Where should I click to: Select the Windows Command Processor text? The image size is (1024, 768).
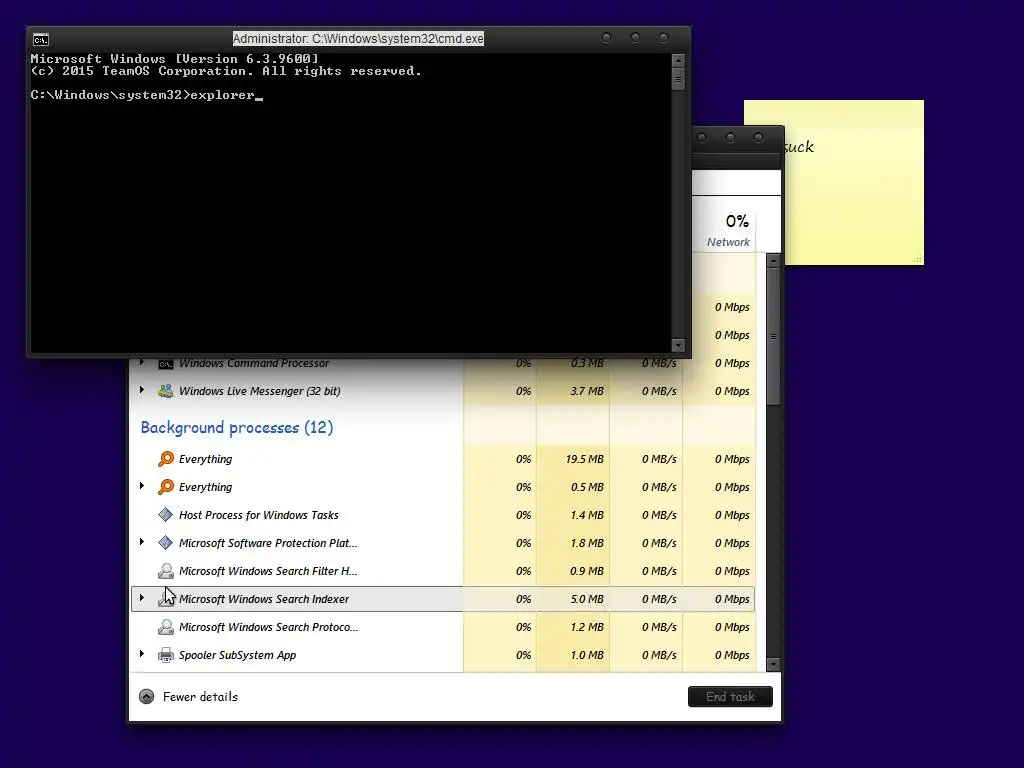click(x=254, y=363)
